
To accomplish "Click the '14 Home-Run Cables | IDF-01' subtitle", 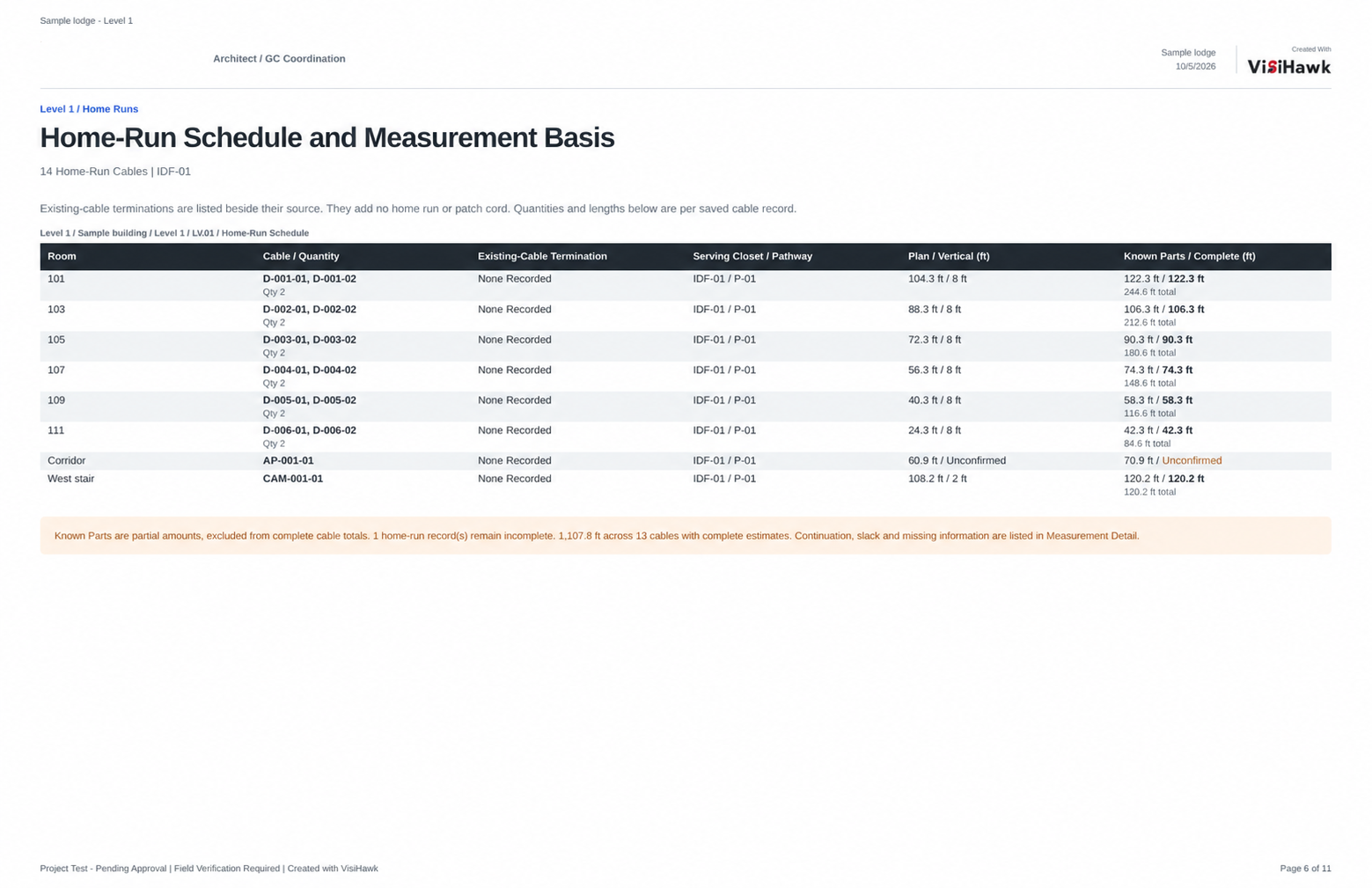I will [115, 172].
